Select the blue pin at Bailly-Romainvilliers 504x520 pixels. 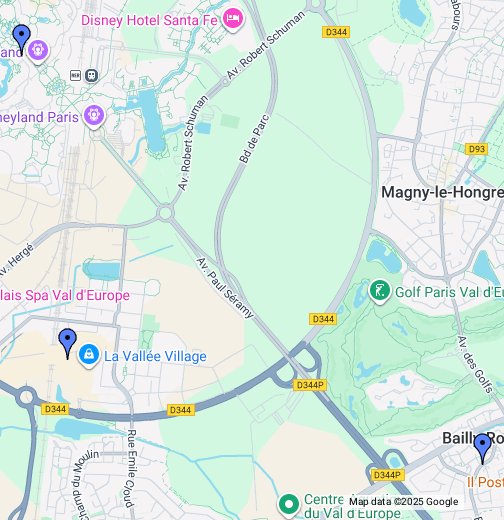pyautogui.click(x=483, y=448)
